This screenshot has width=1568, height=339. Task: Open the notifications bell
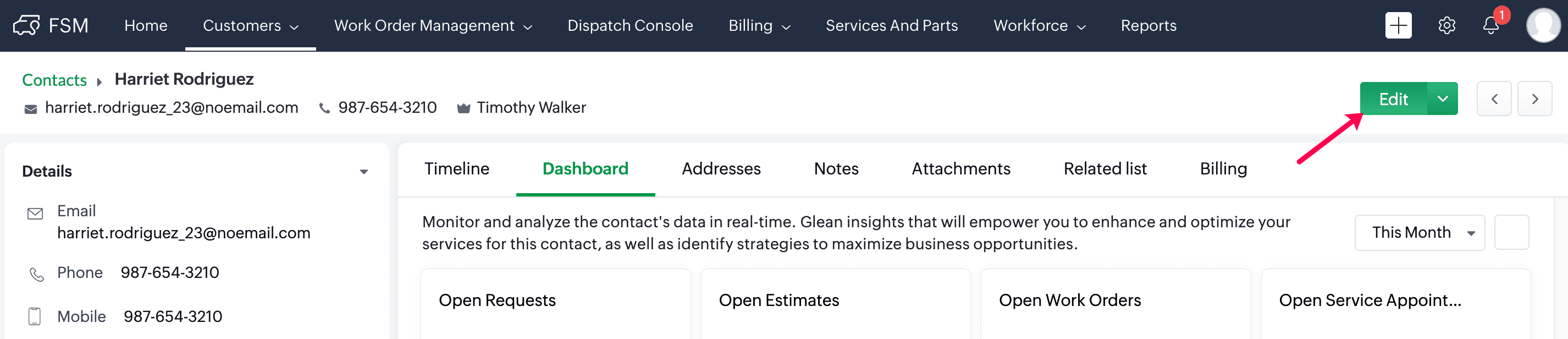coord(1490,26)
